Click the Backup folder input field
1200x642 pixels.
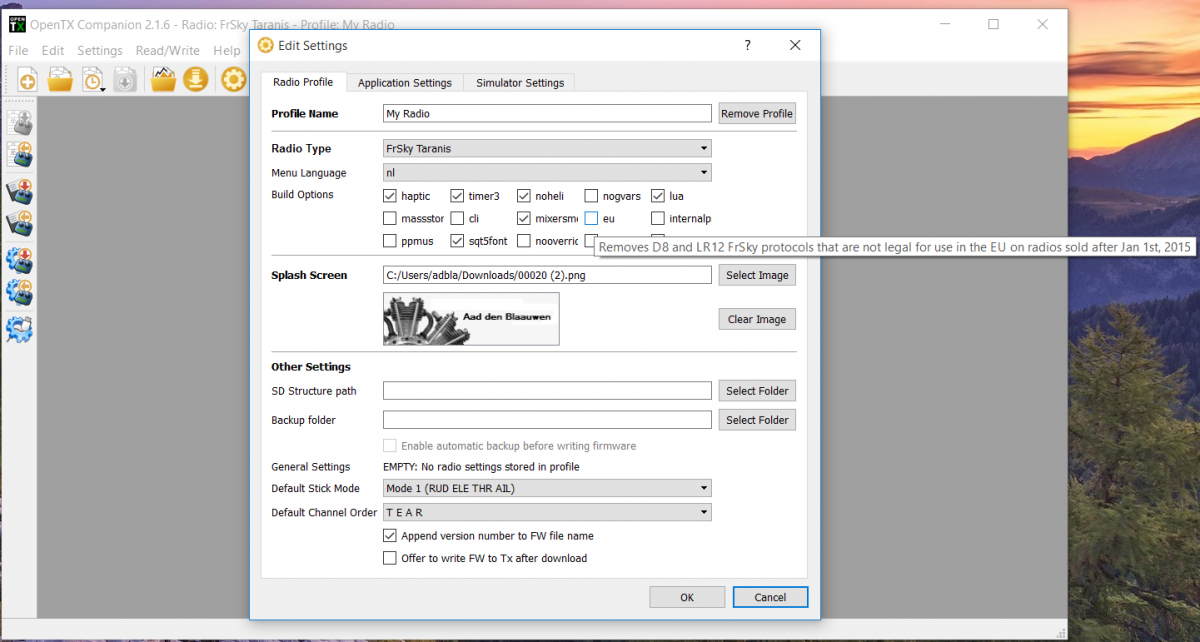tap(547, 420)
